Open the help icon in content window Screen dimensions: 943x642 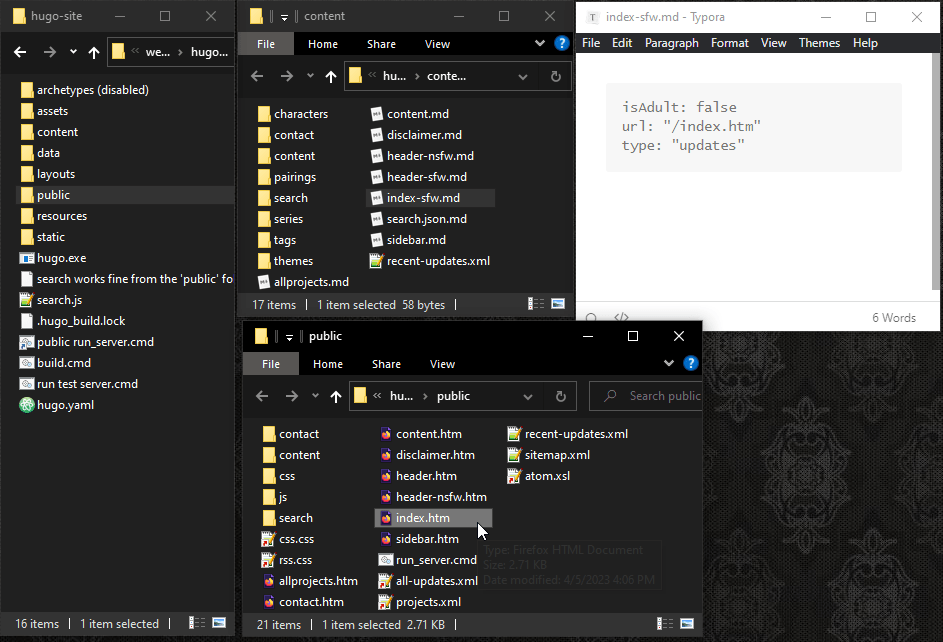(561, 43)
